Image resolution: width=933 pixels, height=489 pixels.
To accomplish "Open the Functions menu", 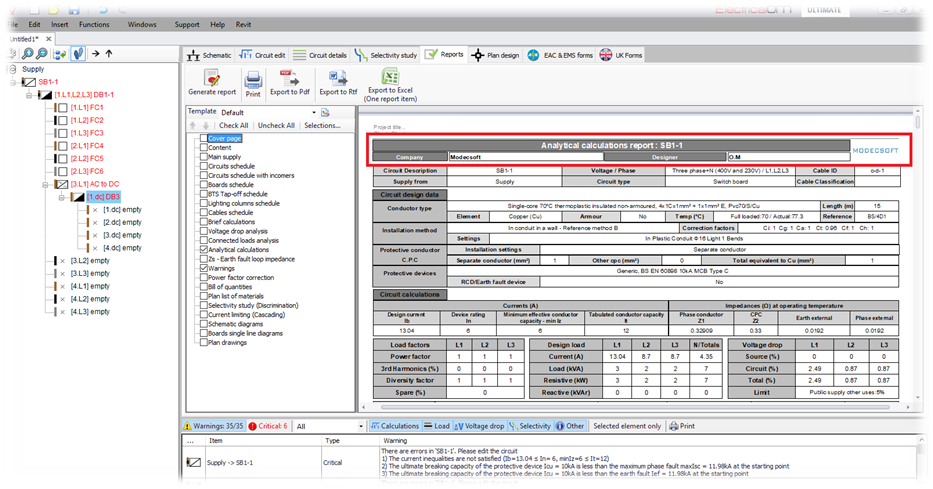I will click(94, 24).
